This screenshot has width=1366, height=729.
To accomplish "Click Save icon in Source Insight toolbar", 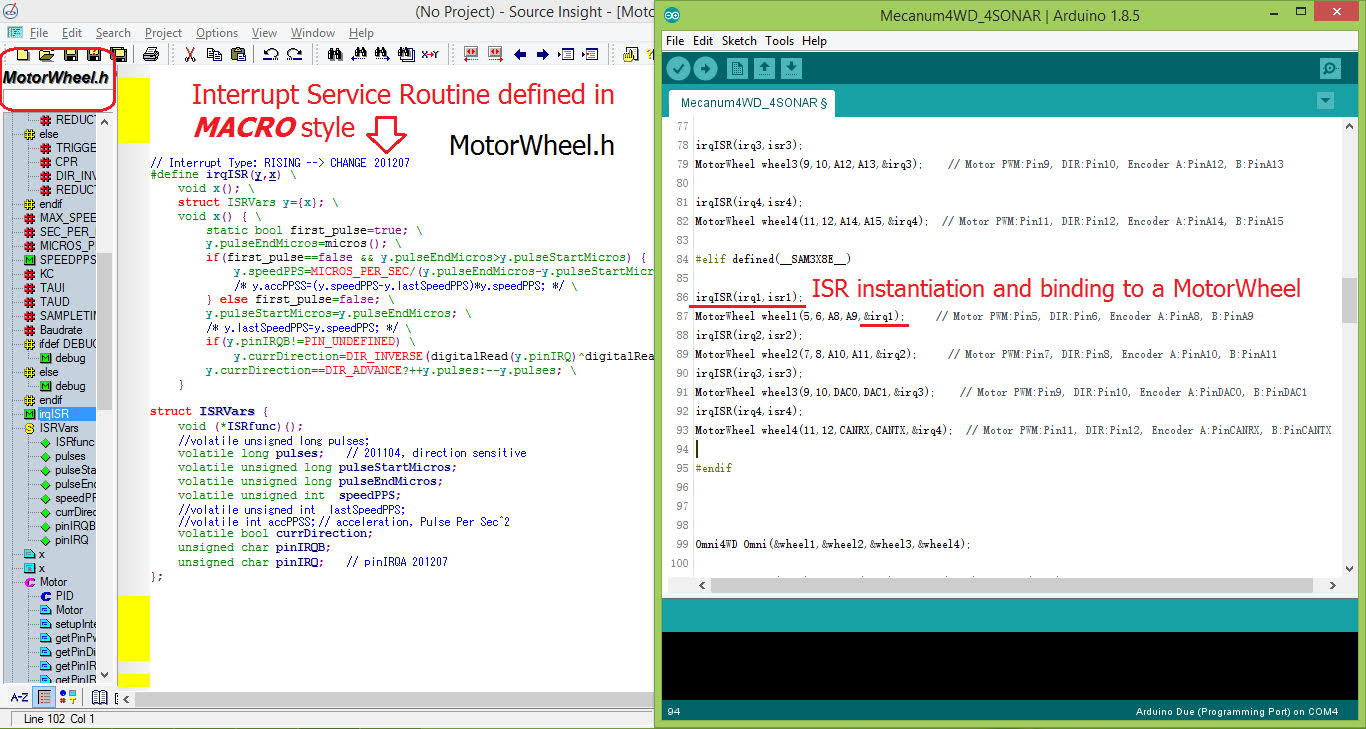I will pyautogui.click(x=71, y=55).
